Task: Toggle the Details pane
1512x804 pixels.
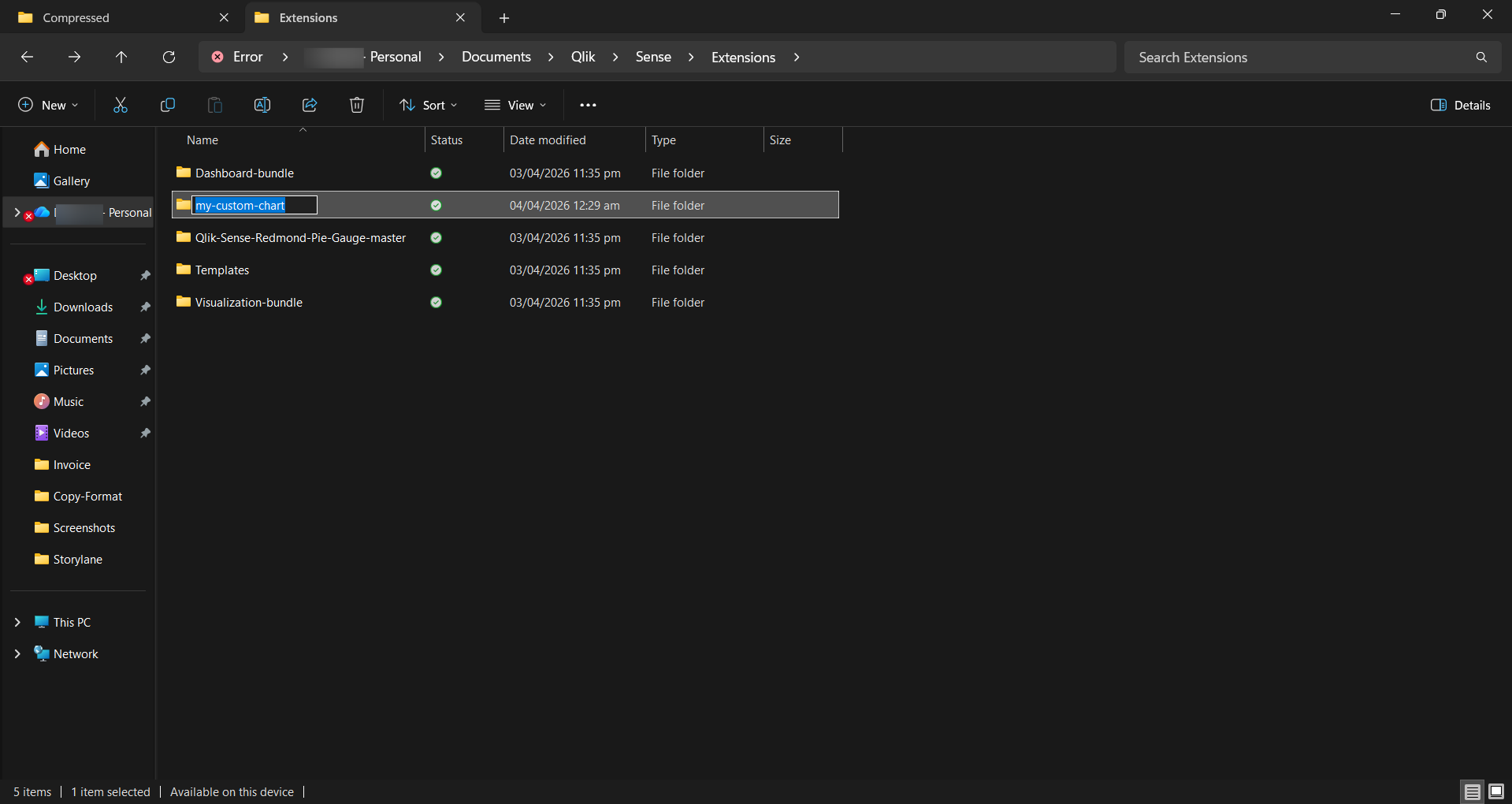Action: click(1461, 105)
